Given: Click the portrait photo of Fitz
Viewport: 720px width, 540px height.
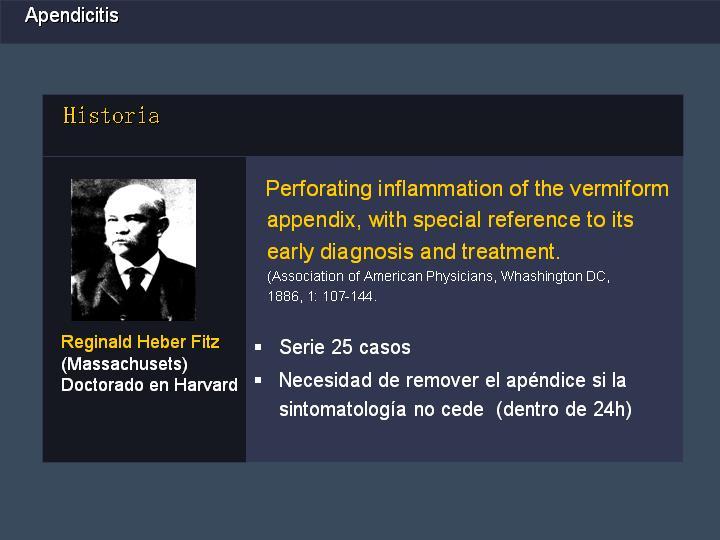Looking at the screenshot, I should [133, 249].
